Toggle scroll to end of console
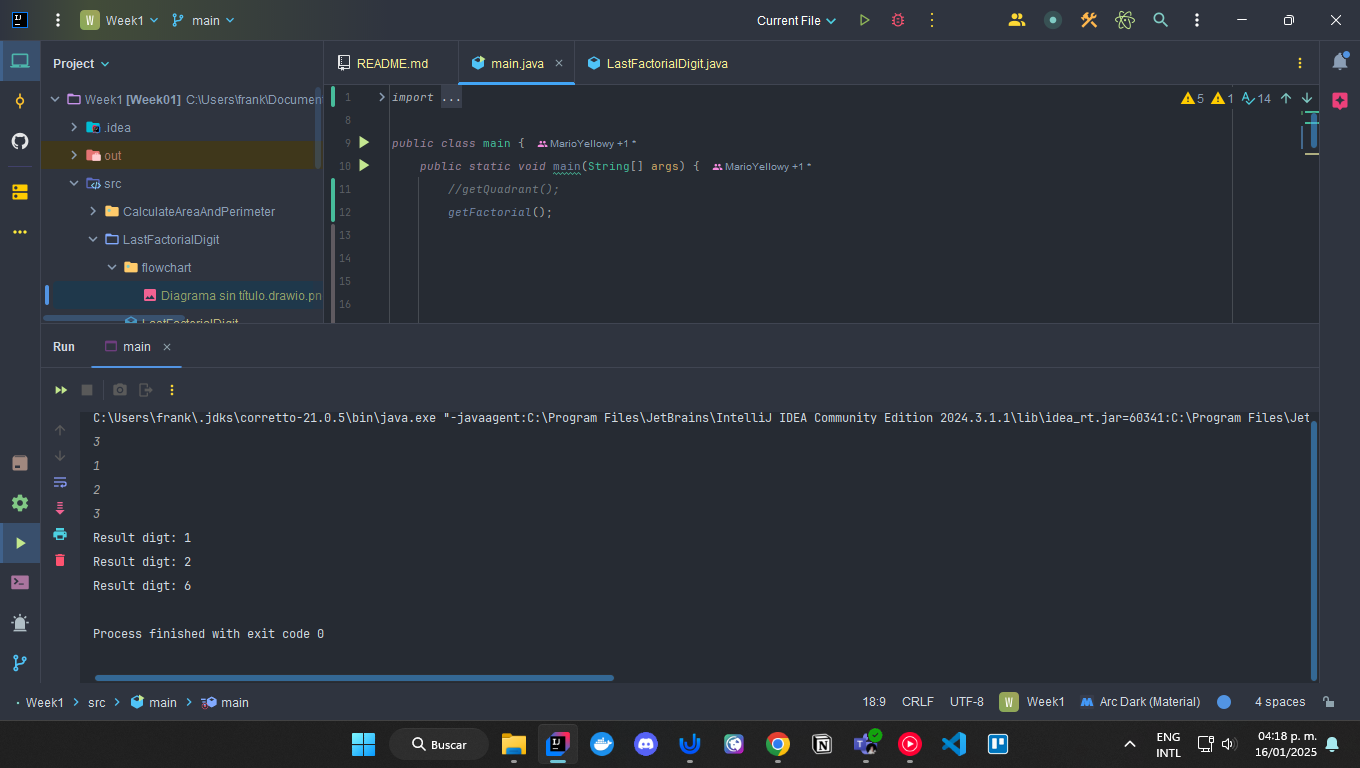The image size is (1360, 768). point(60,508)
